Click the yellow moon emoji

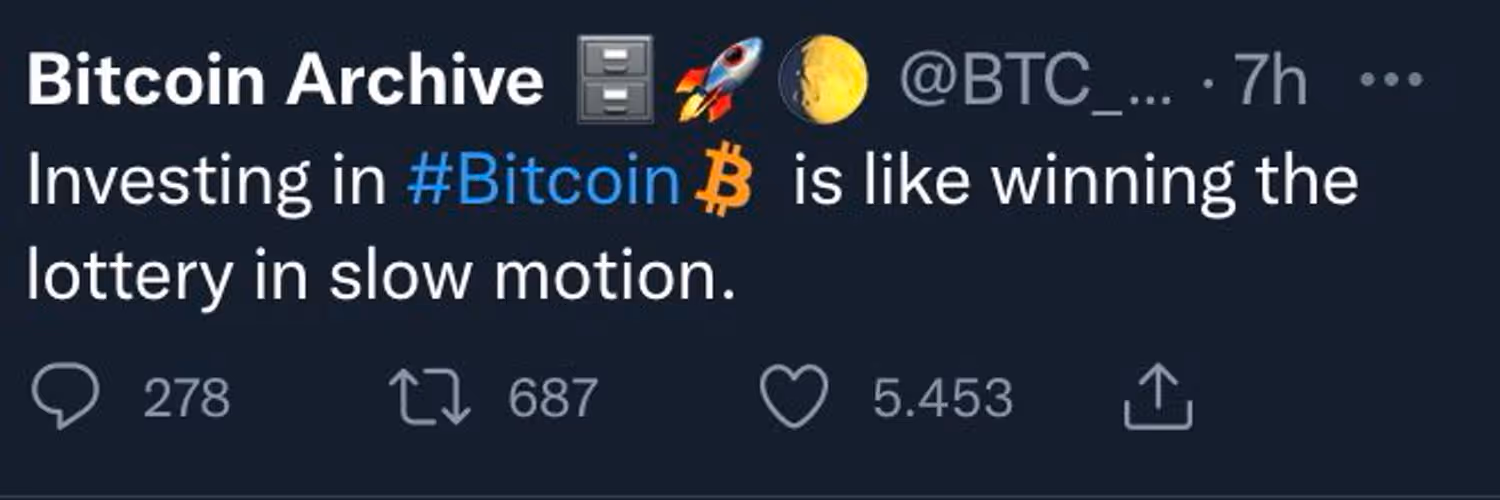(x=822, y=78)
